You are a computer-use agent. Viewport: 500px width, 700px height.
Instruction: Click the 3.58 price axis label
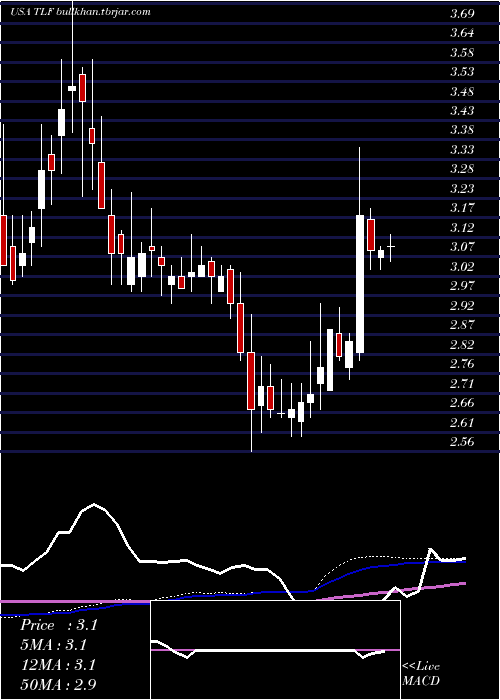462,53
